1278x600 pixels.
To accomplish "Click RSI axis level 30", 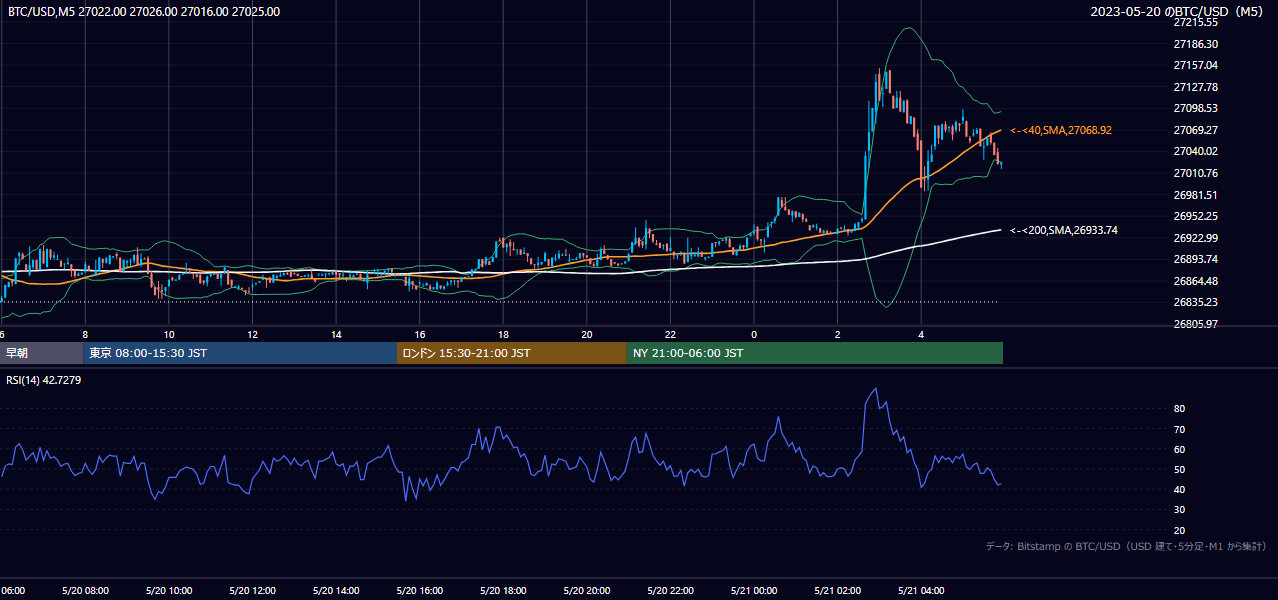I will (1180, 510).
